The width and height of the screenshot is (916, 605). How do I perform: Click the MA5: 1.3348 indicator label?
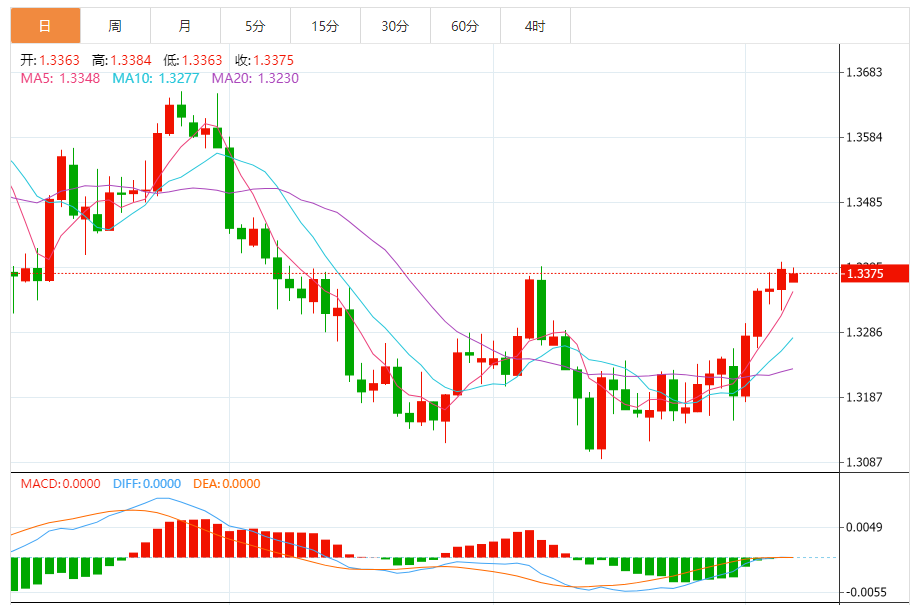[60, 78]
